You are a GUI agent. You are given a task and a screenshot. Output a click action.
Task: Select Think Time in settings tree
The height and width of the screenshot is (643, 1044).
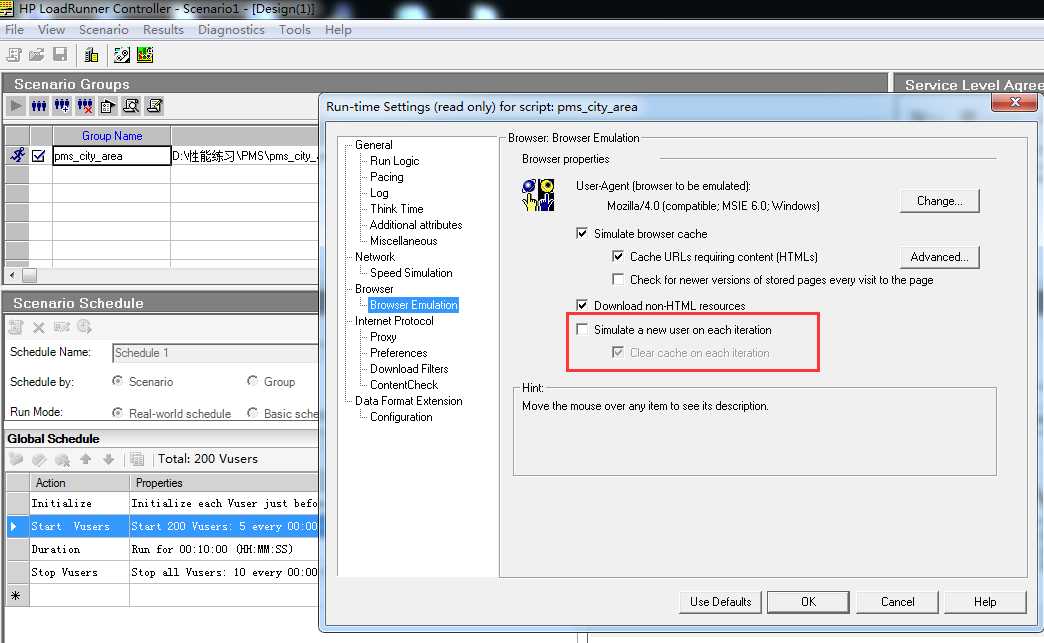396,209
